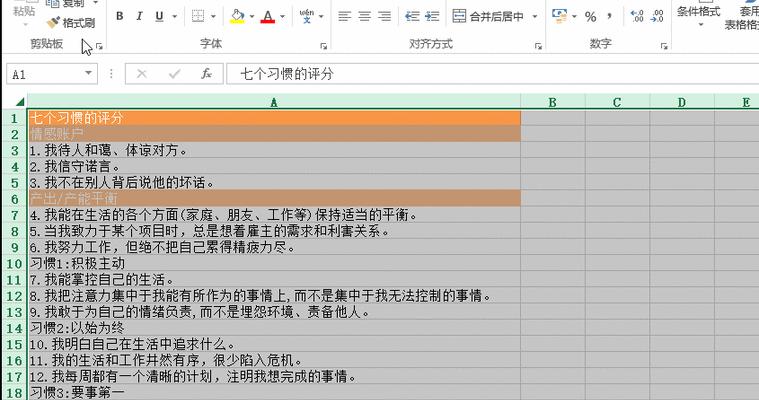759x400 pixels.
Task: Apply percent style
Action: coord(591,17)
